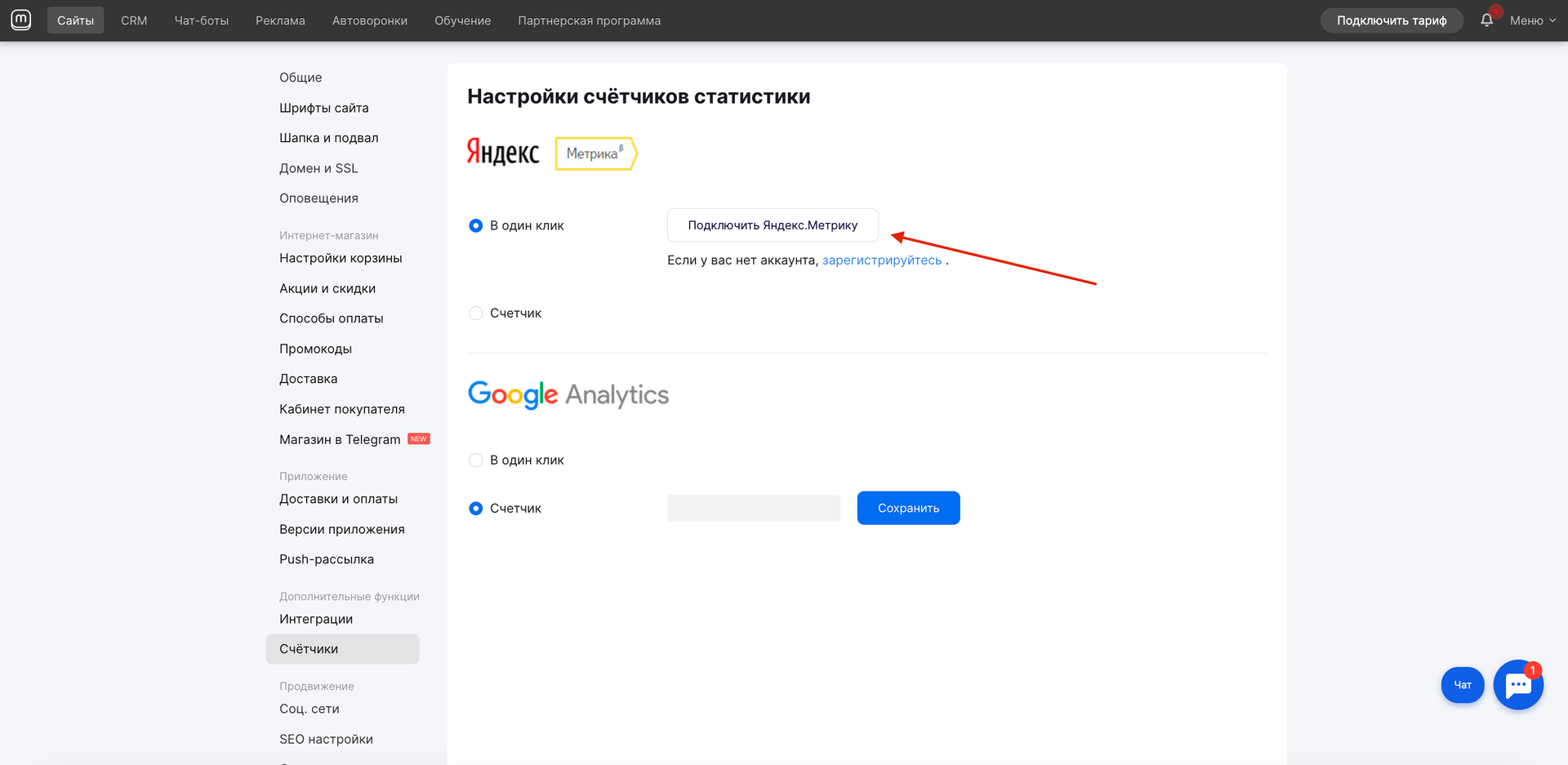The height and width of the screenshot is (765, 1568).
Task: Click Подключить тариф button
Action: 1392,20
